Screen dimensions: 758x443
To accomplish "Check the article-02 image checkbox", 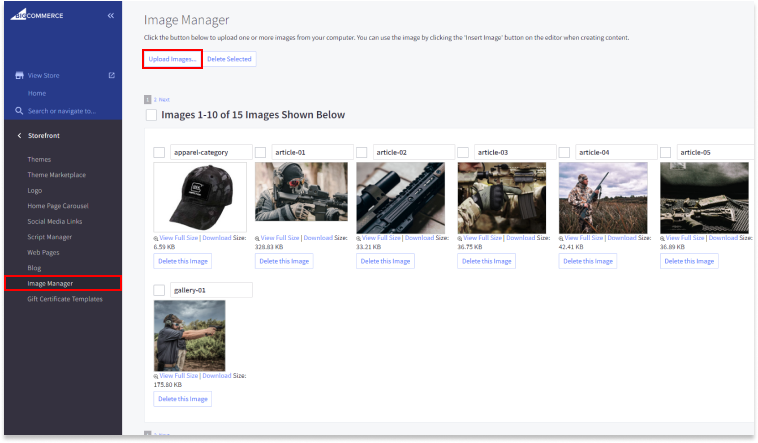I will point(362,152).
